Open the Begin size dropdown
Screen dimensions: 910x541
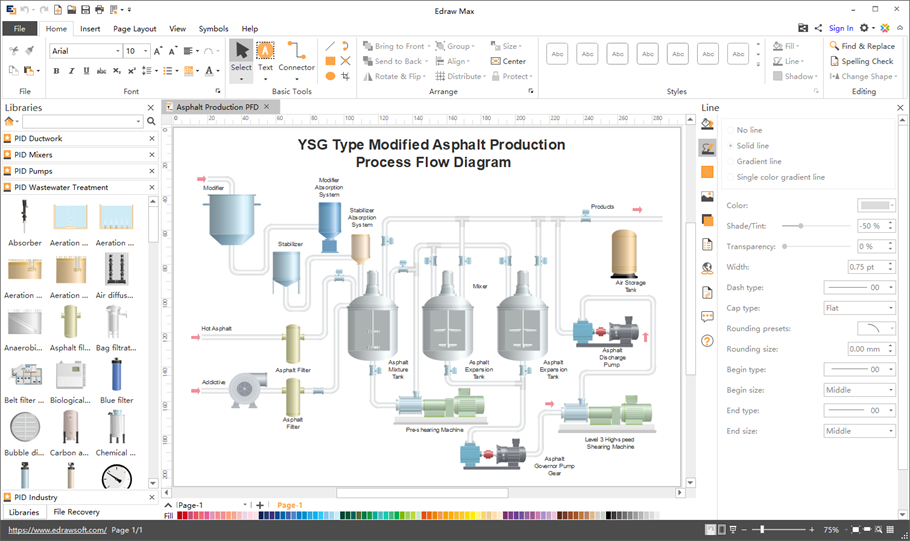pos(859,390)
